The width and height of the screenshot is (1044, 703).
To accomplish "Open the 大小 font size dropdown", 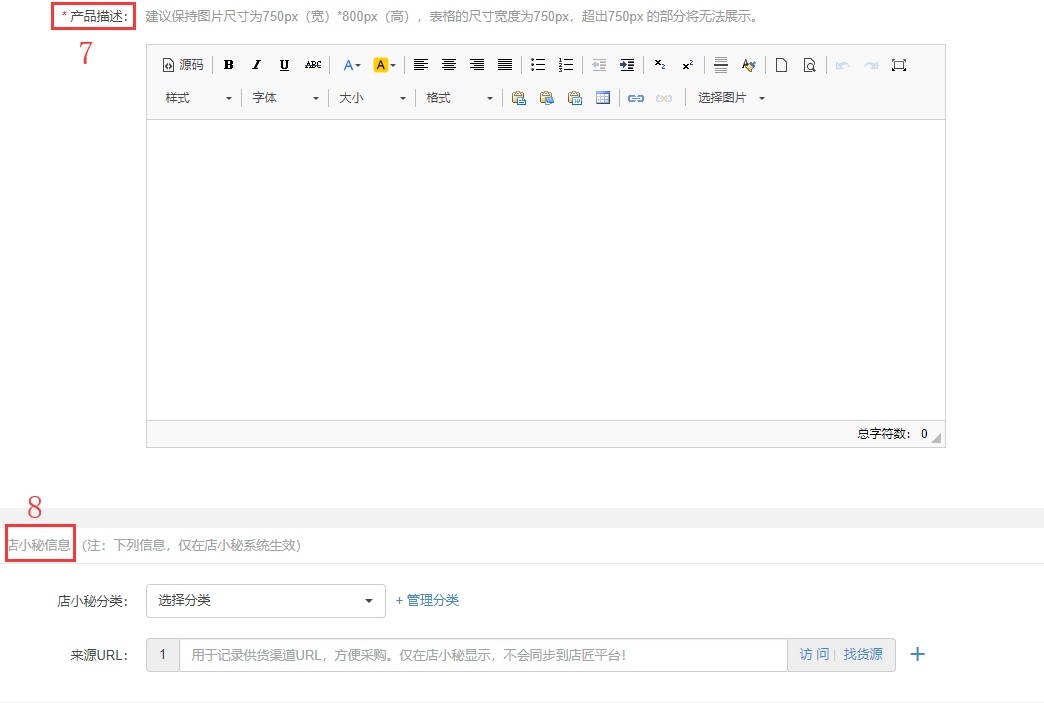I will 372,98.
